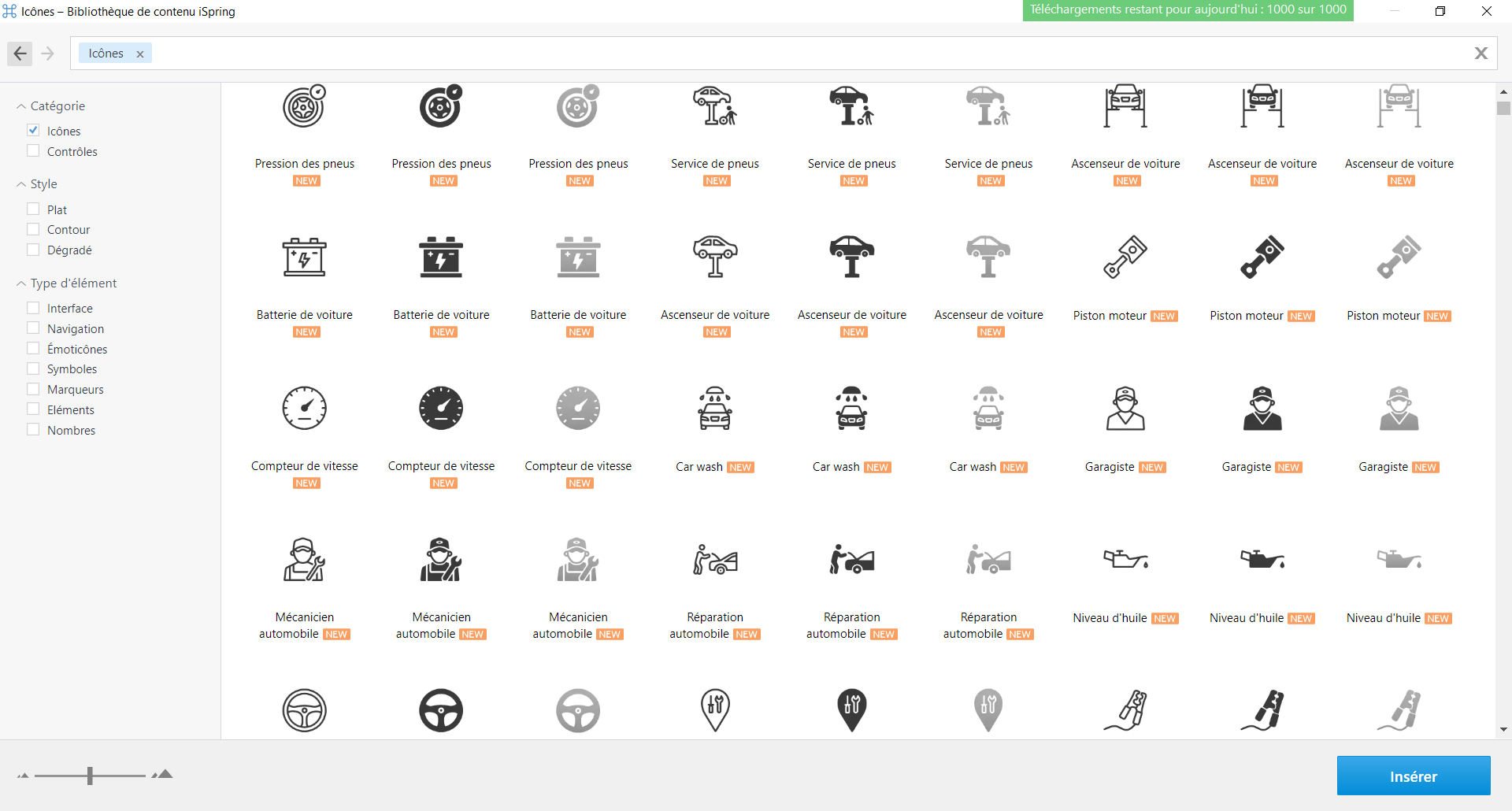Select the outline Batterie de voiture icon
This screenshot has height=811, width=1512.
304,257
